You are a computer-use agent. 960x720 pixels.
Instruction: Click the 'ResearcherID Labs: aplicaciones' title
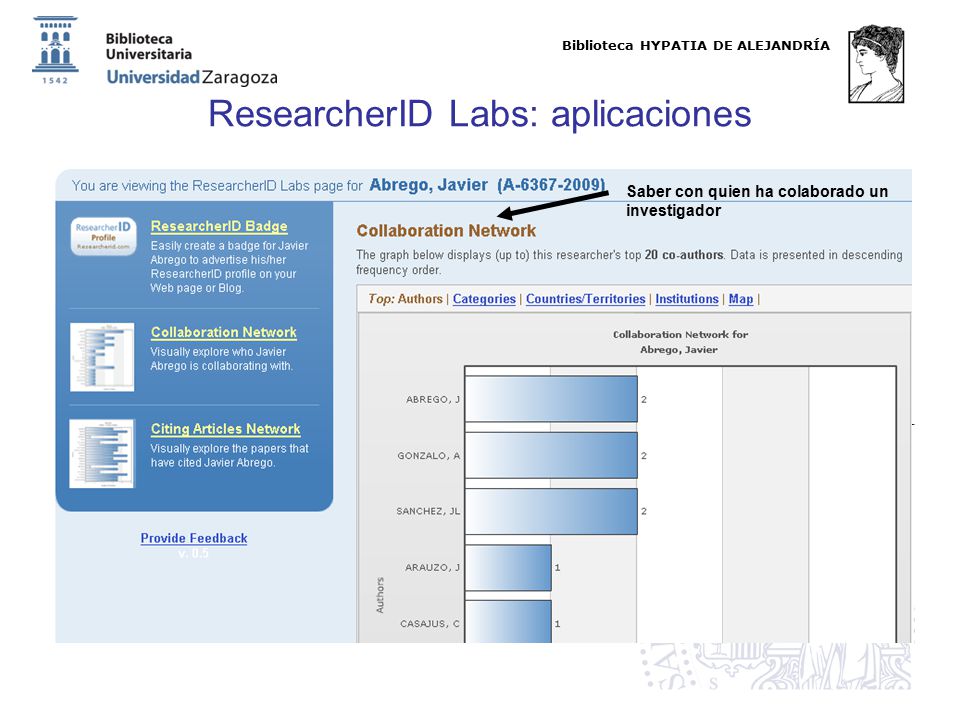pyautogui.click(x=479, y=114)
